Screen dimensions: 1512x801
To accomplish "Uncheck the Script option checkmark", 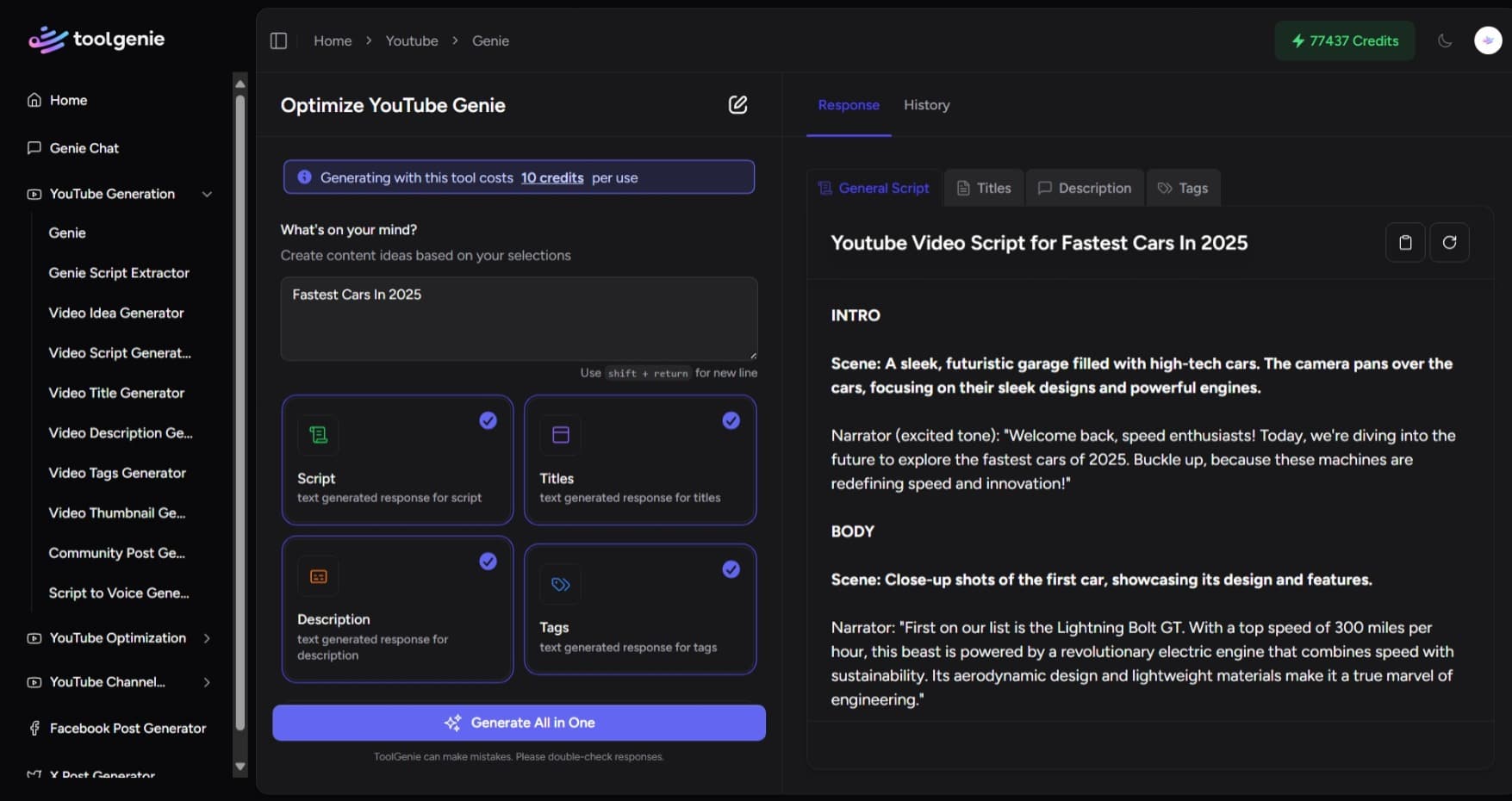I will coord(488,420).
